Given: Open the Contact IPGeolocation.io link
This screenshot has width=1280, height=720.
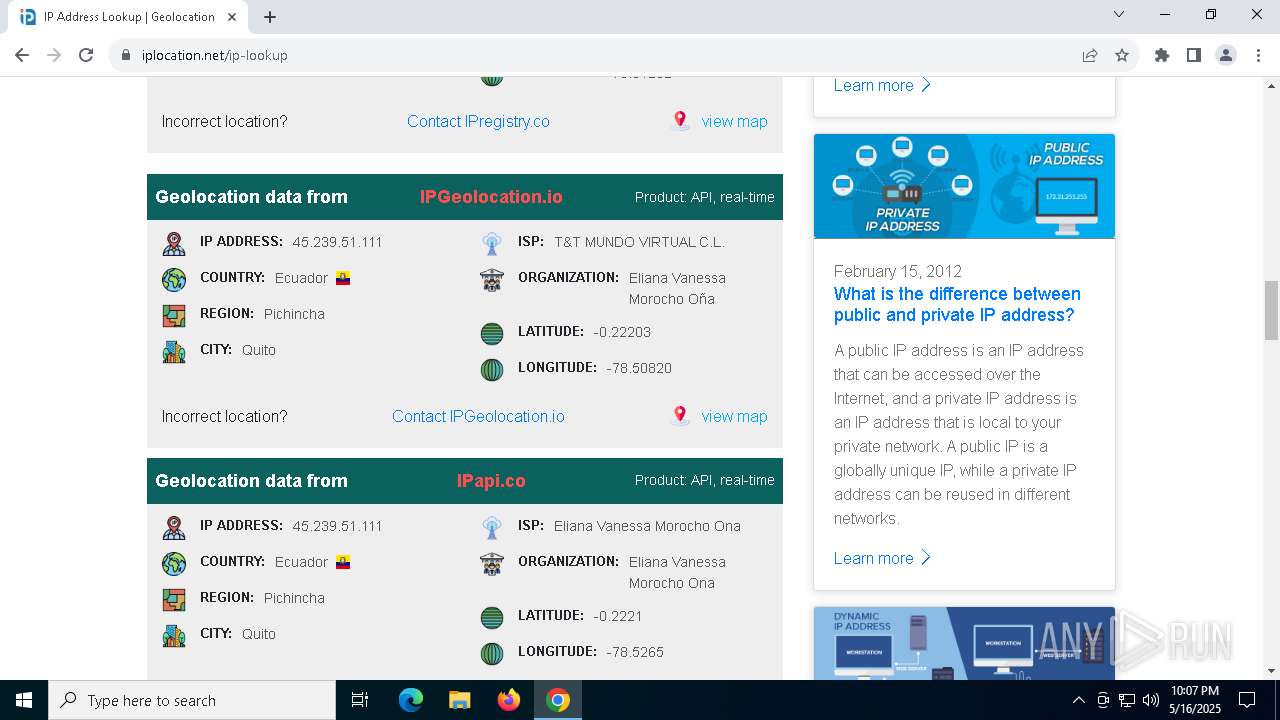Looking at the screenshot, I should point(478,416).
